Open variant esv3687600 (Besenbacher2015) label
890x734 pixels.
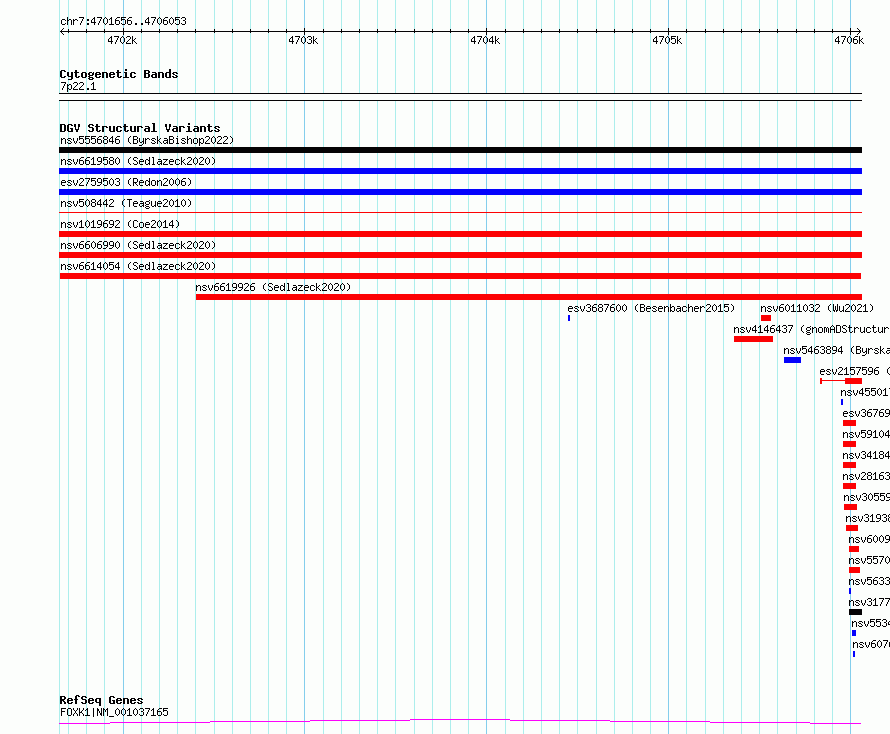(x=651, y=308)
